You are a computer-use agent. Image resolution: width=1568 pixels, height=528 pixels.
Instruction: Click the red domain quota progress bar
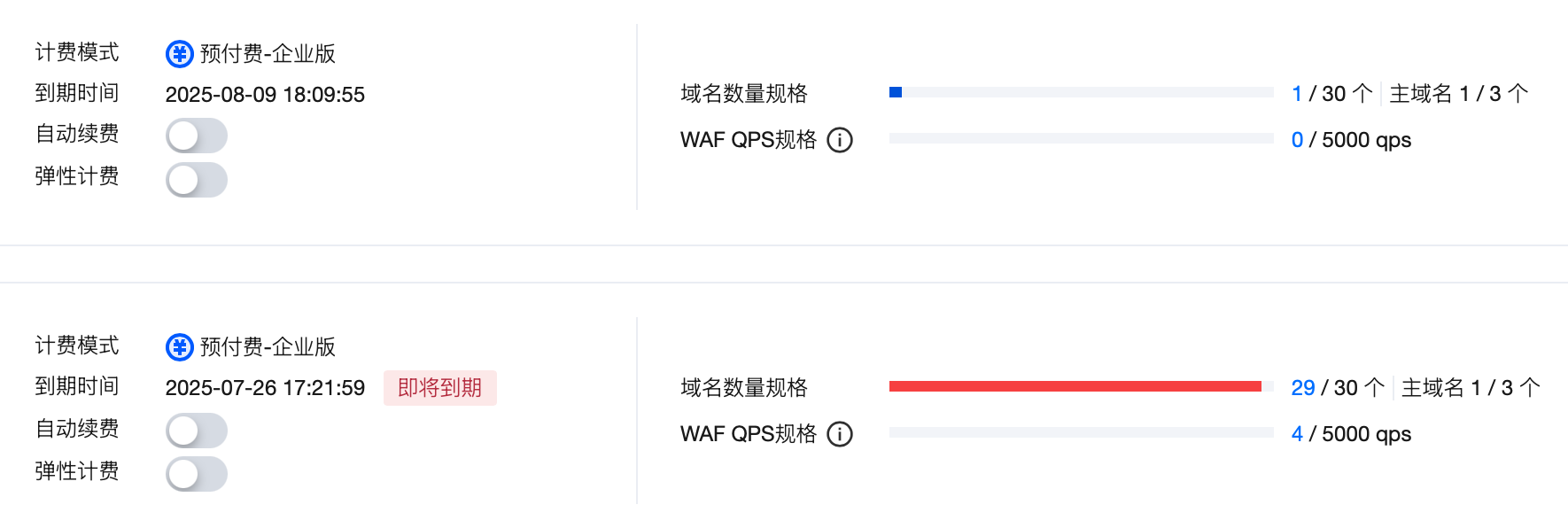(x=1075, y=386)
